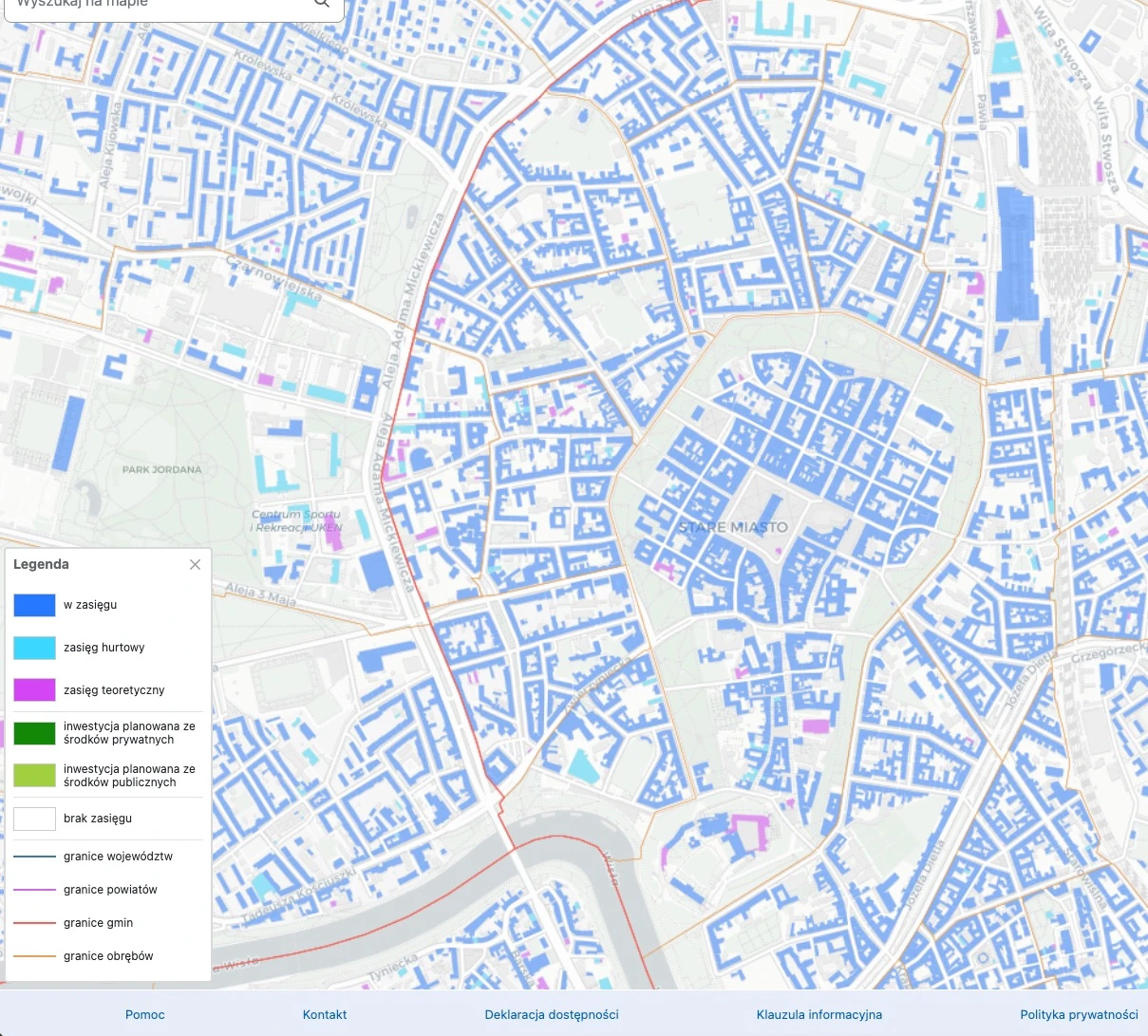
Task: Click the 'zasięg hurtowy' cyan legend swatch
Action: click(x=34, y=648)
